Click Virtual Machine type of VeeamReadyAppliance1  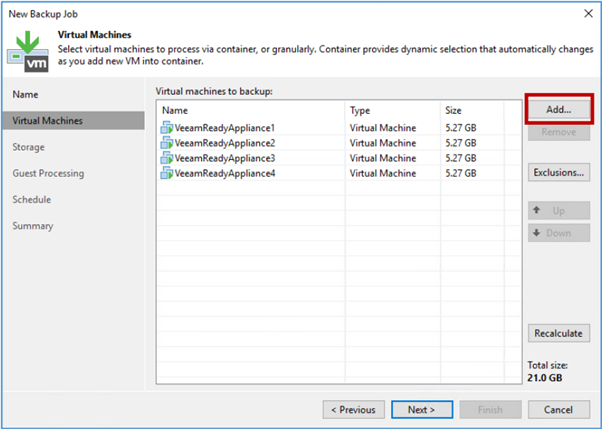(x=383, y=128)
